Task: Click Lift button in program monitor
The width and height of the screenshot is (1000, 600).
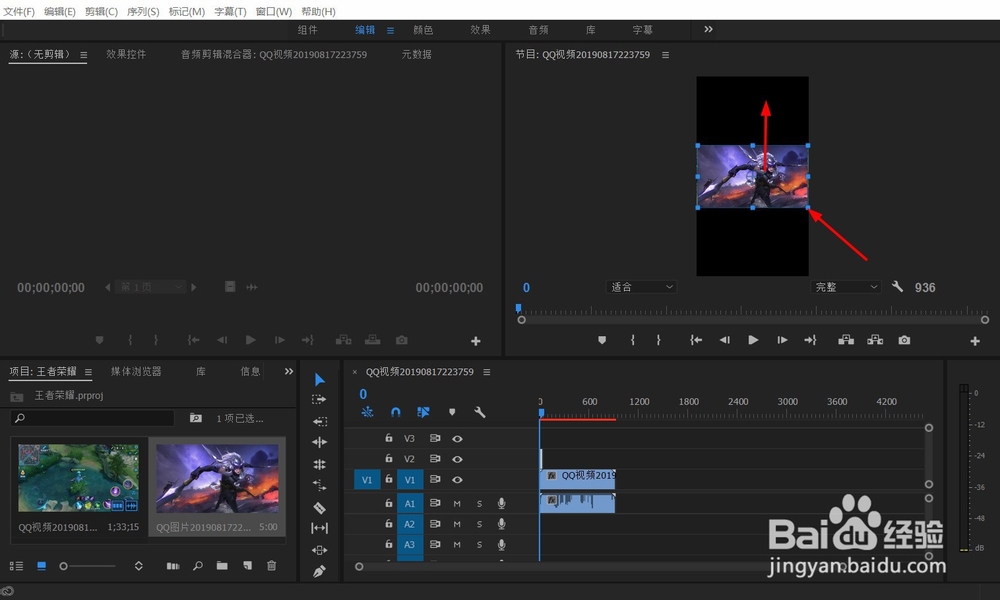Action: coord(846,340)
